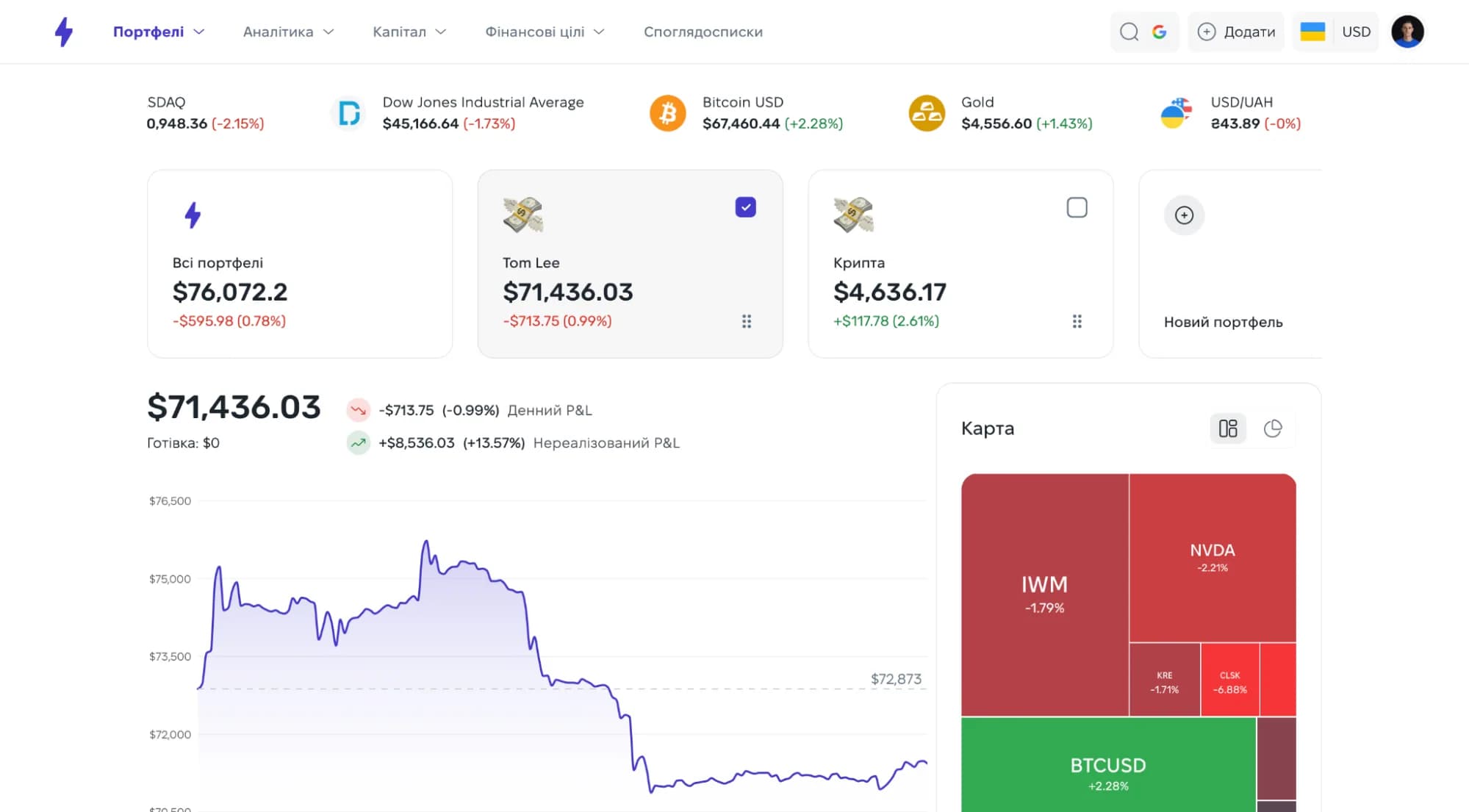Click +$117.78 (2.61%) on Крипта card
This screenshot has width=1469, height=812.
[886, 321]
